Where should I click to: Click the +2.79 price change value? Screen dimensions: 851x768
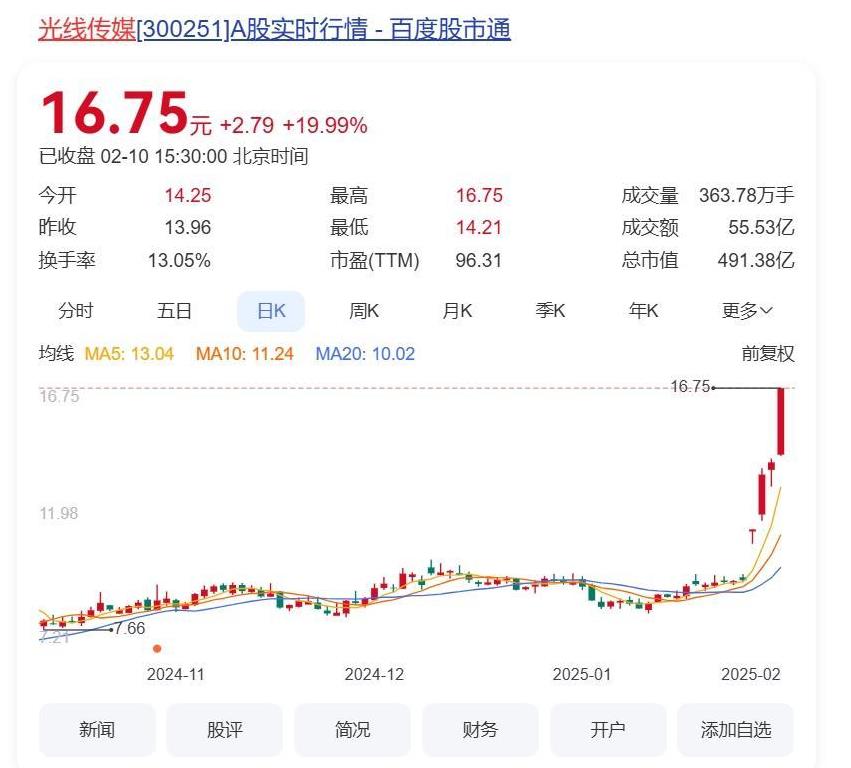tap(247, 125)
